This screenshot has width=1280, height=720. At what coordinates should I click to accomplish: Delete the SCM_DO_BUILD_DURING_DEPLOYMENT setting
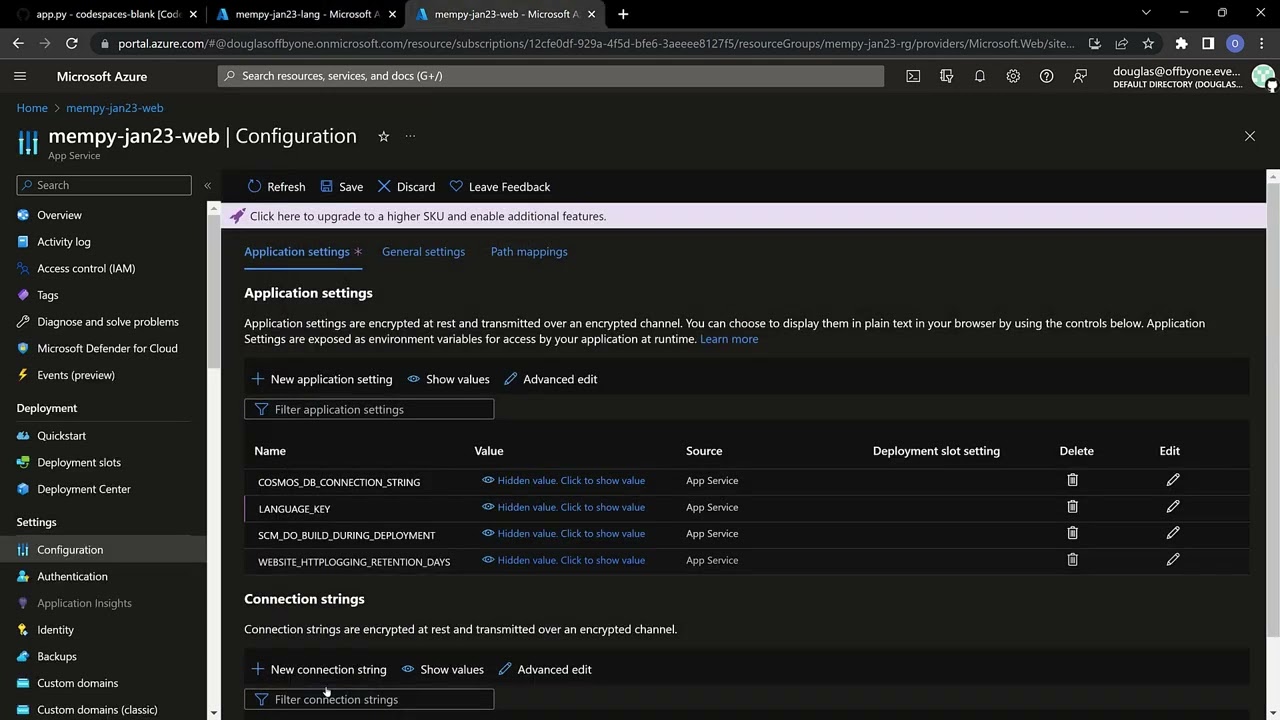coord(1072,533)
